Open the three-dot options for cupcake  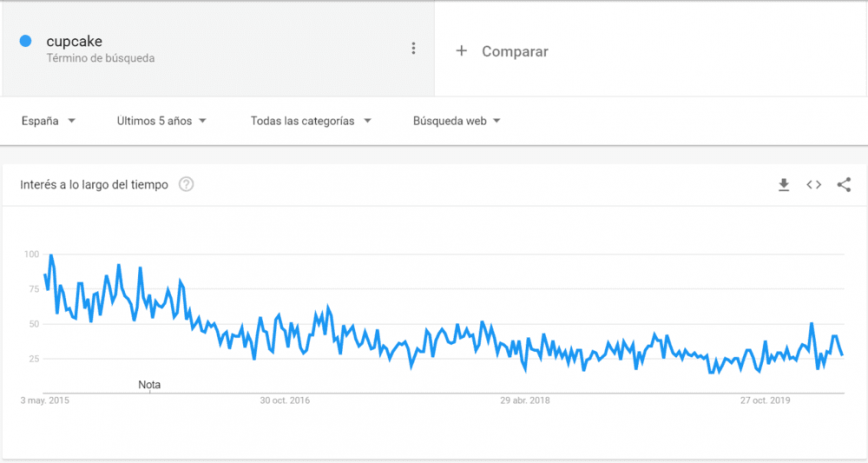coord(413,48)
